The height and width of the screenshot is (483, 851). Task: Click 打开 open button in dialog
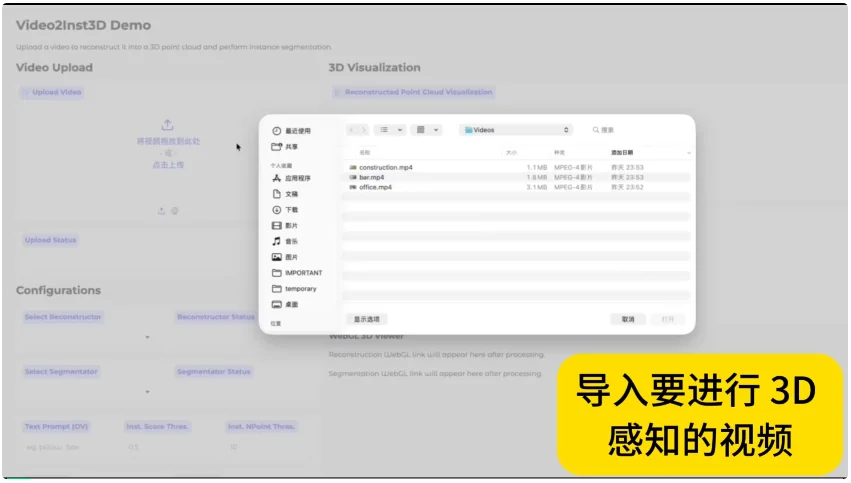coord(668,319)
